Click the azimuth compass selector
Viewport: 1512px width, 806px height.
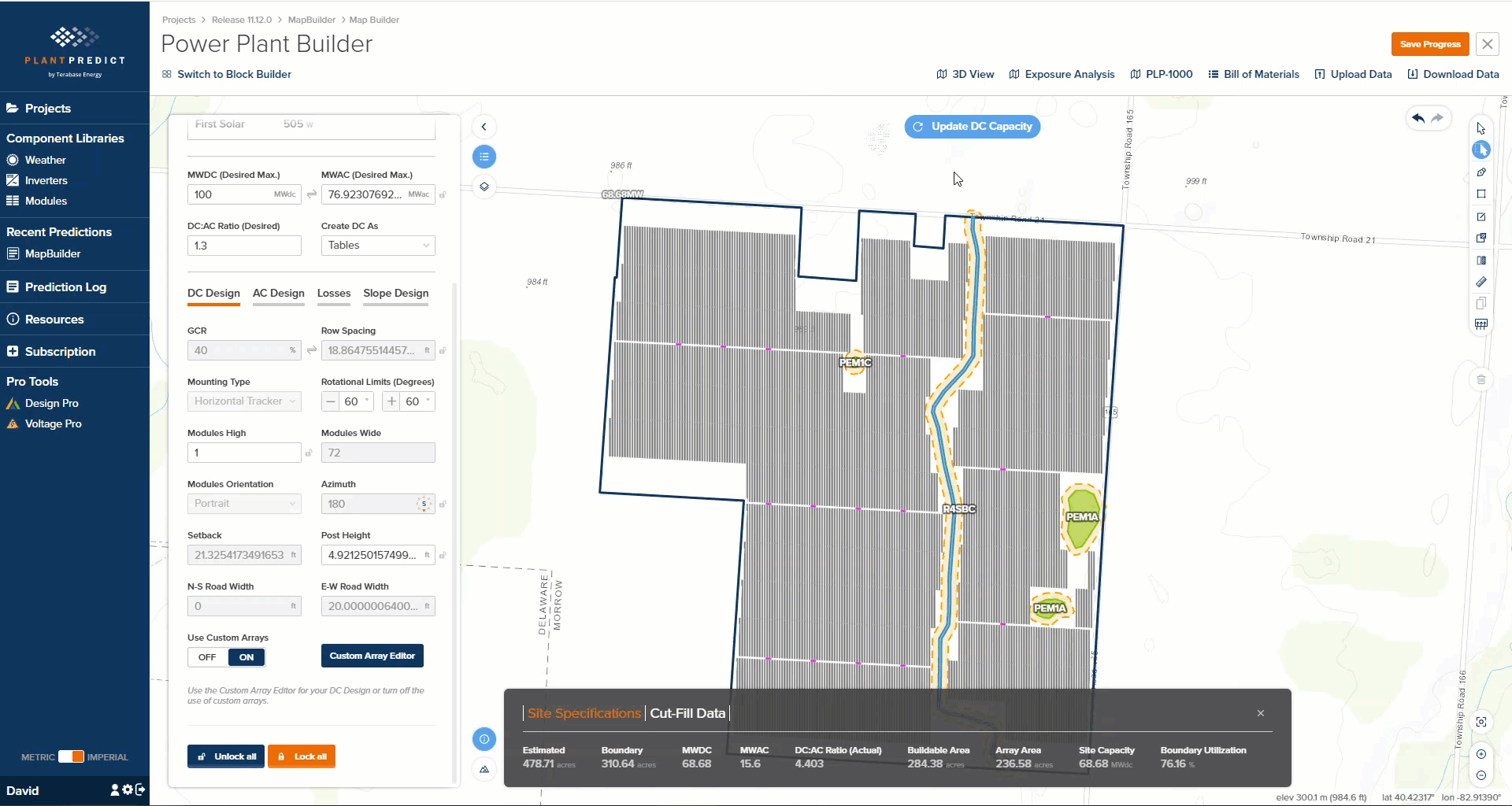click(424, 504)
